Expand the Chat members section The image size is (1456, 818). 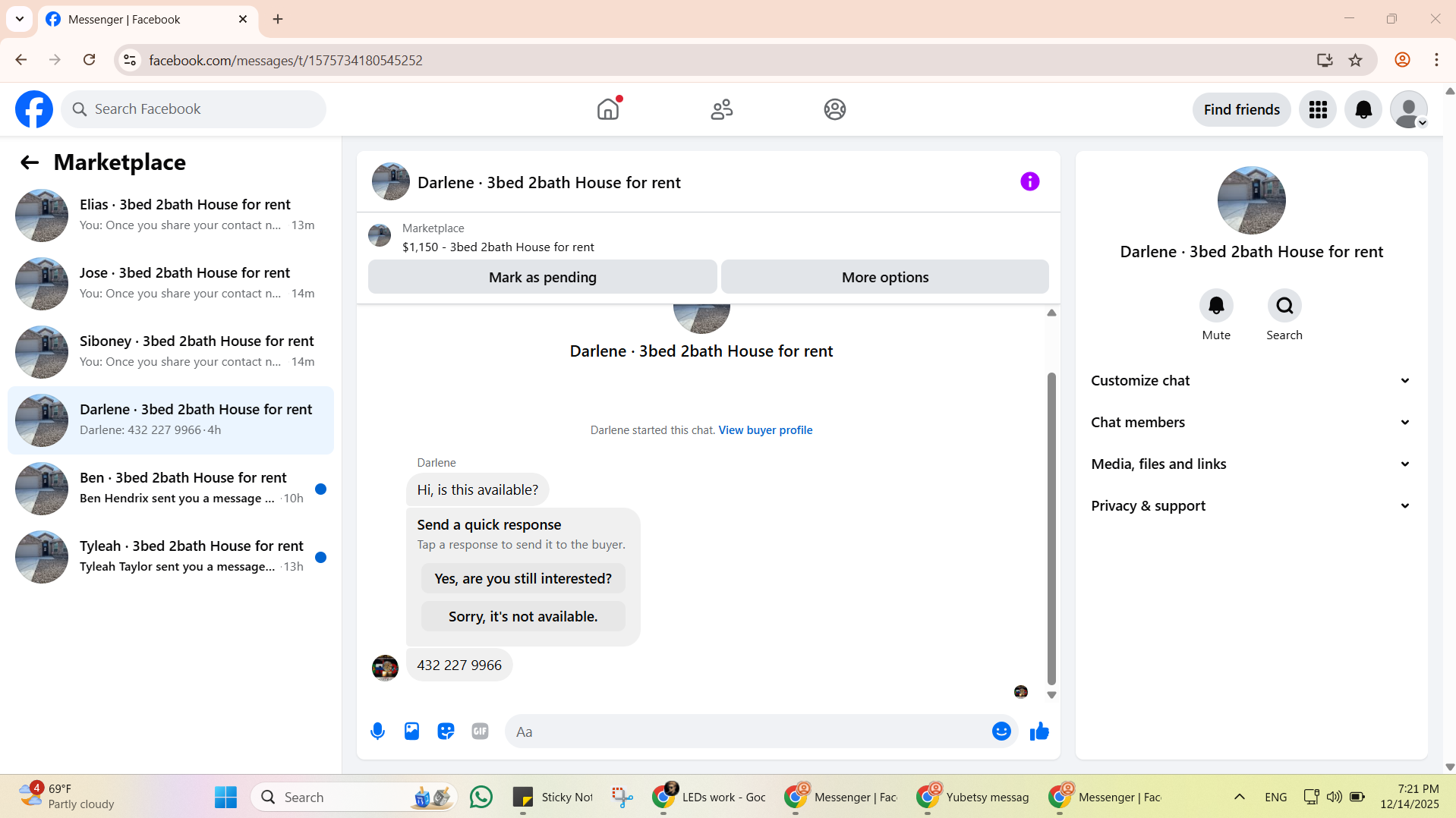point(1251,423)
